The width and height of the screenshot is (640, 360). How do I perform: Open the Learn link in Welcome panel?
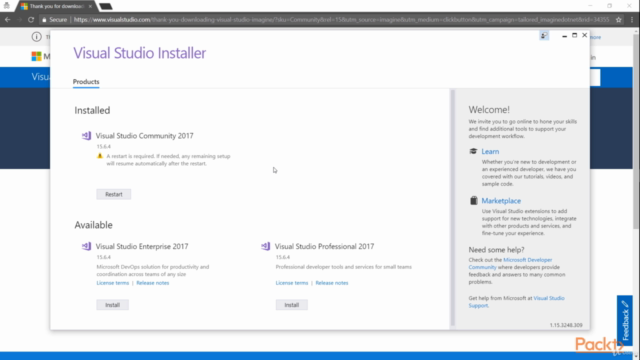tap(490, 151)
